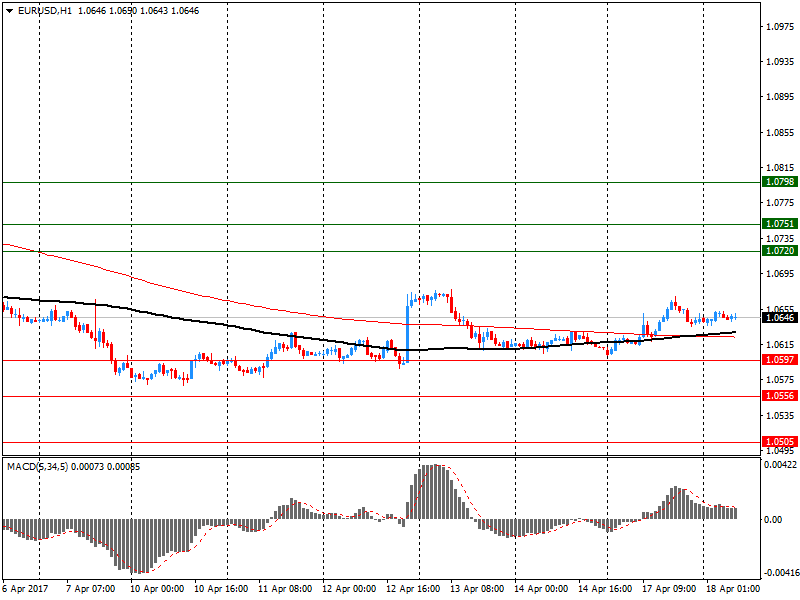Click the tall blue candle of 12 Apr
Image resolution: width=800 pixels, height=600 pixels.
point(408,334)
